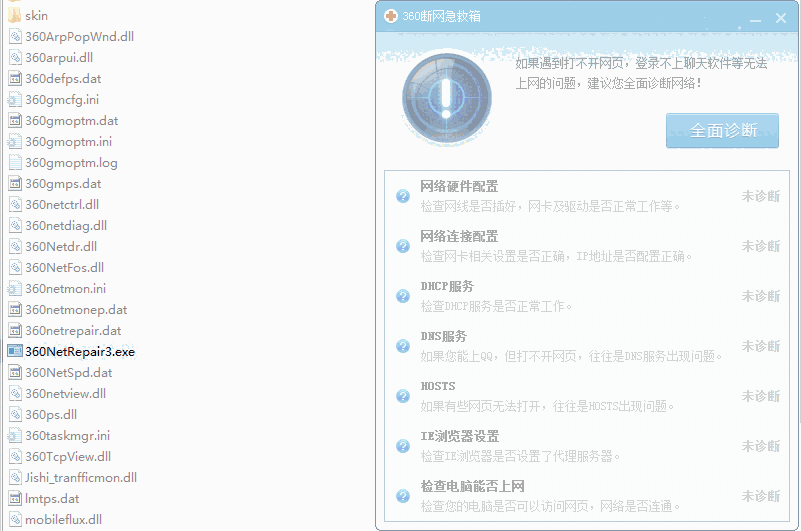Select the file name Jishi_tranfficmon.dll

(81, 477)
